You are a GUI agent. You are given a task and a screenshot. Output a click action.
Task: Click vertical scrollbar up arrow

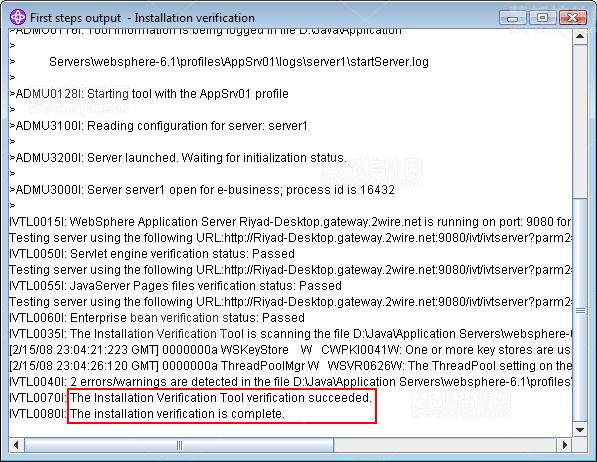(x=580, y=37)
